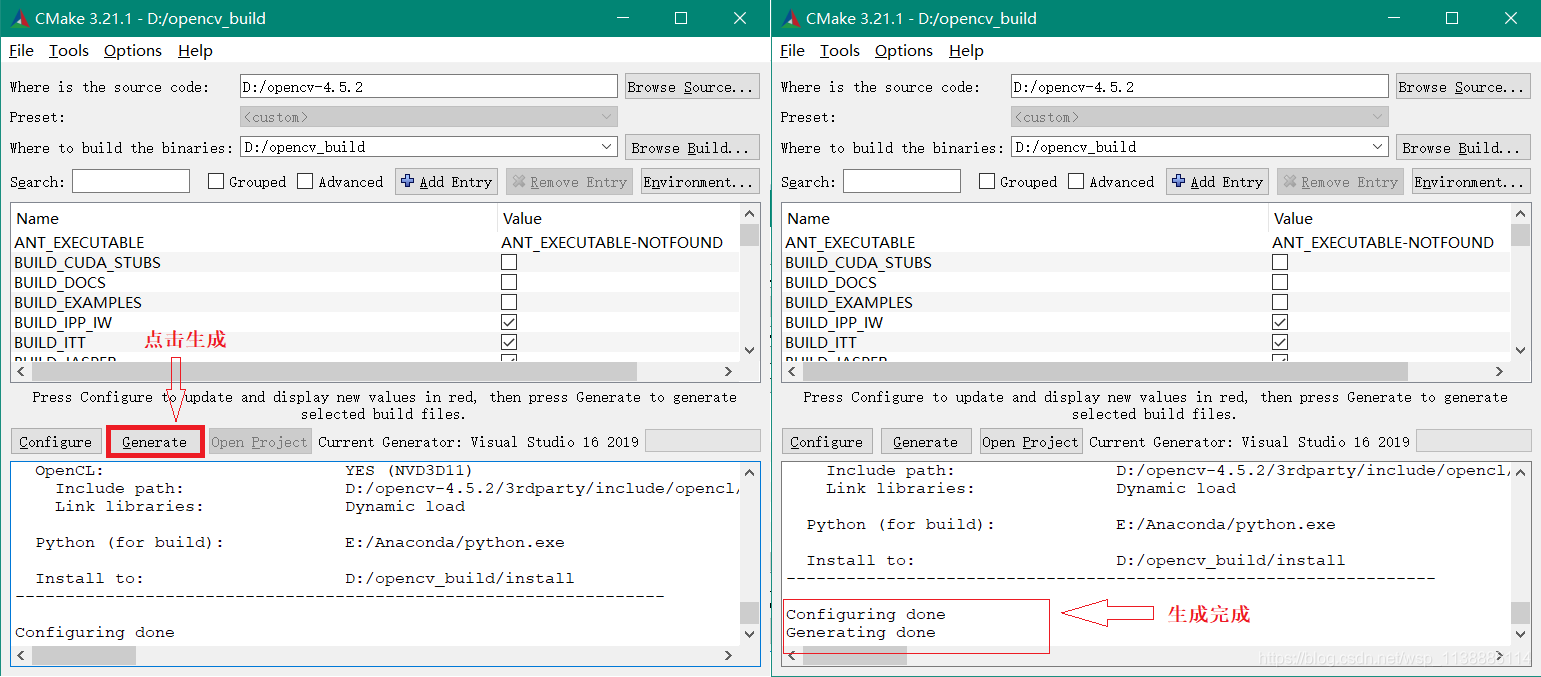
Task: Enable BUILD_CUDA_STUBS in left window
Action: tap(509, 262)
